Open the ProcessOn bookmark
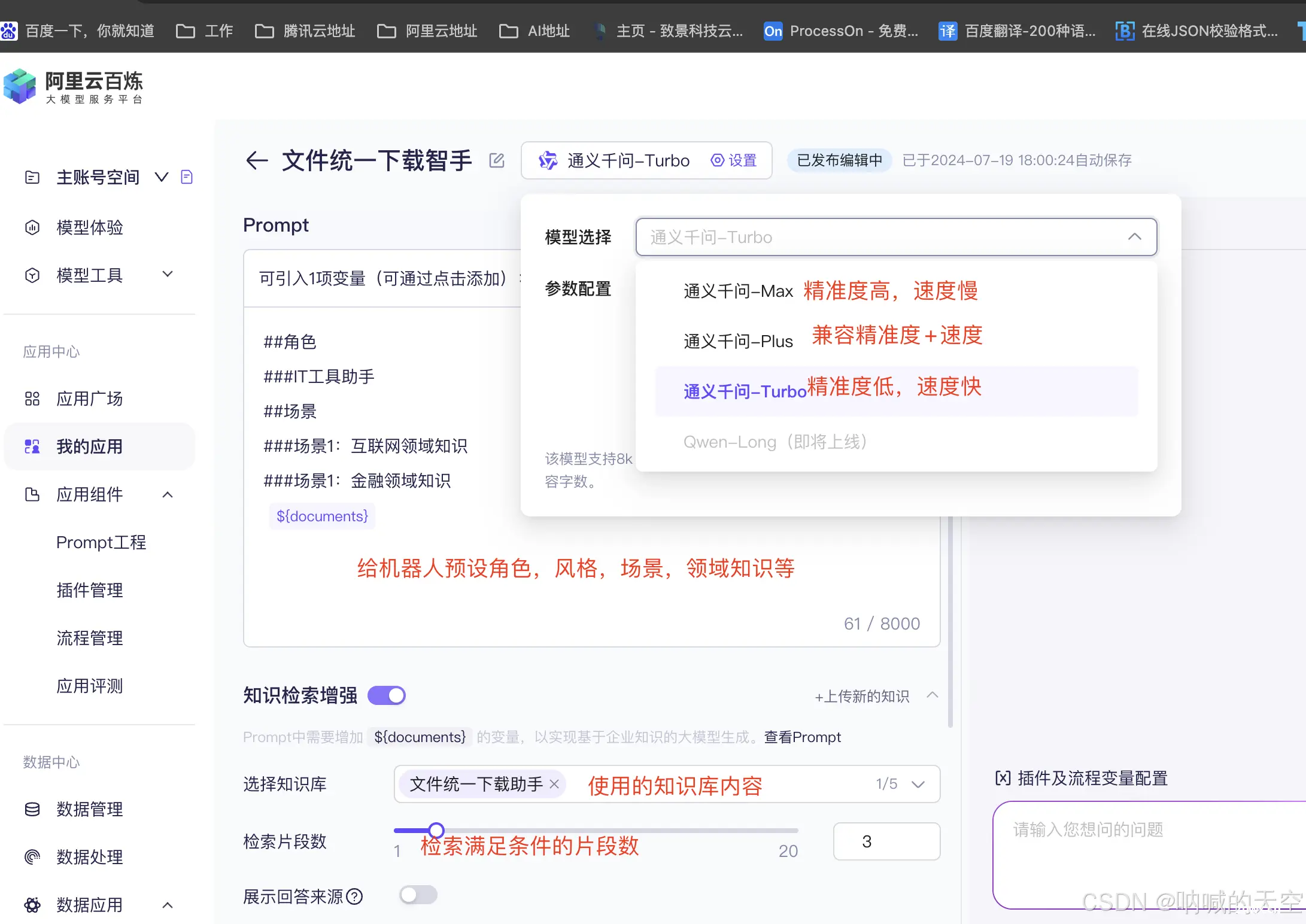1306x924 pixels. (841, 31)
